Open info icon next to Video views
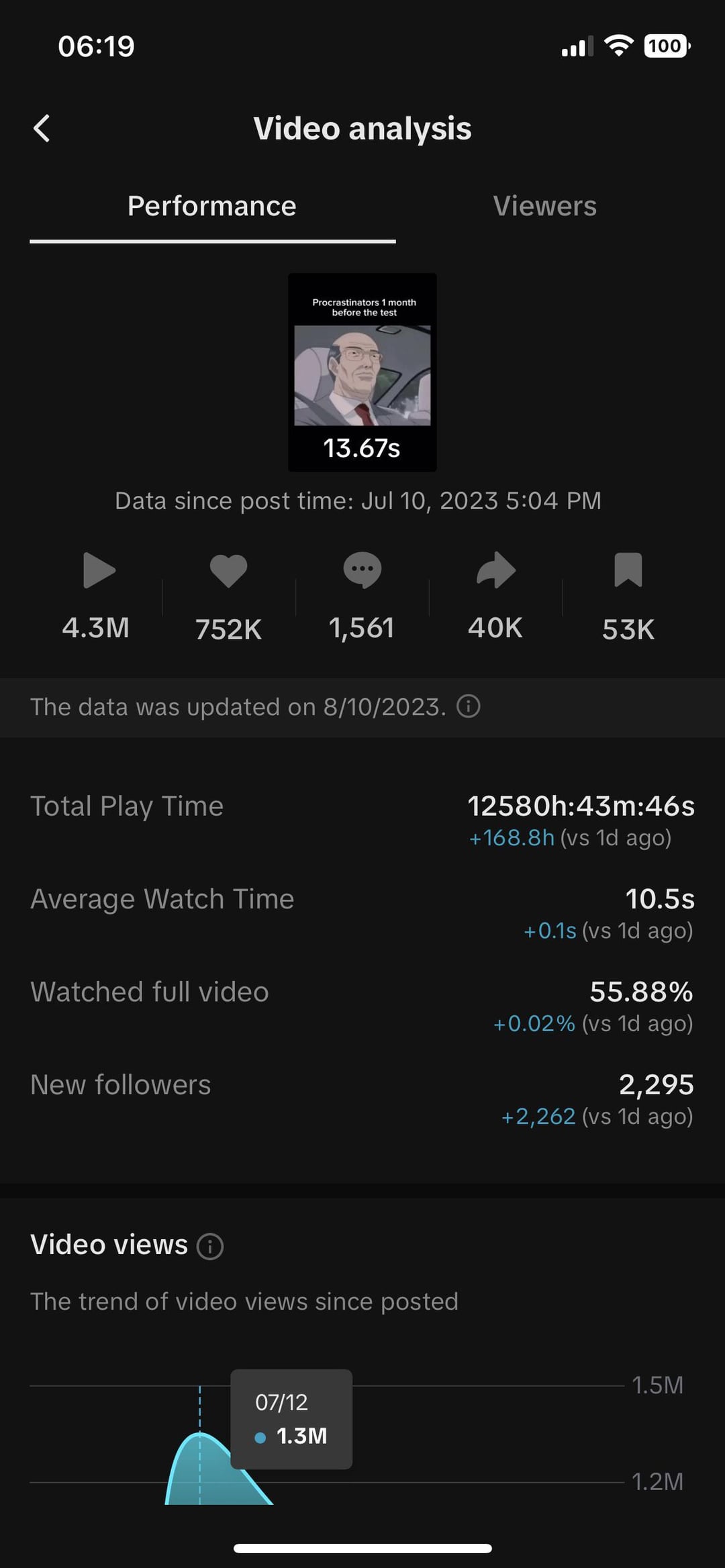The image size is (725, 1568). 210,1246
